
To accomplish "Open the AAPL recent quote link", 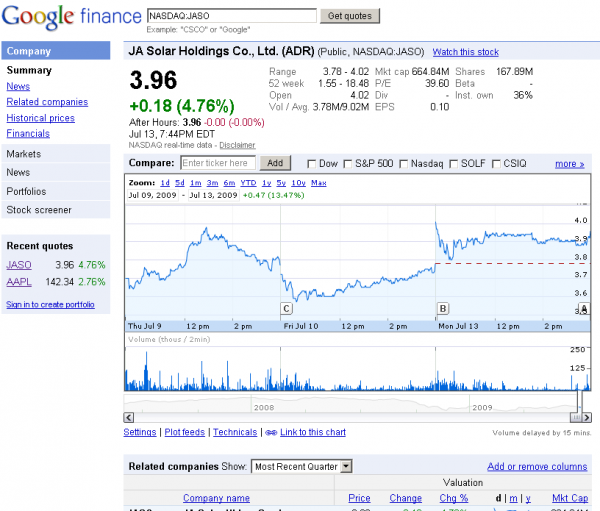I will pos(19,282).
